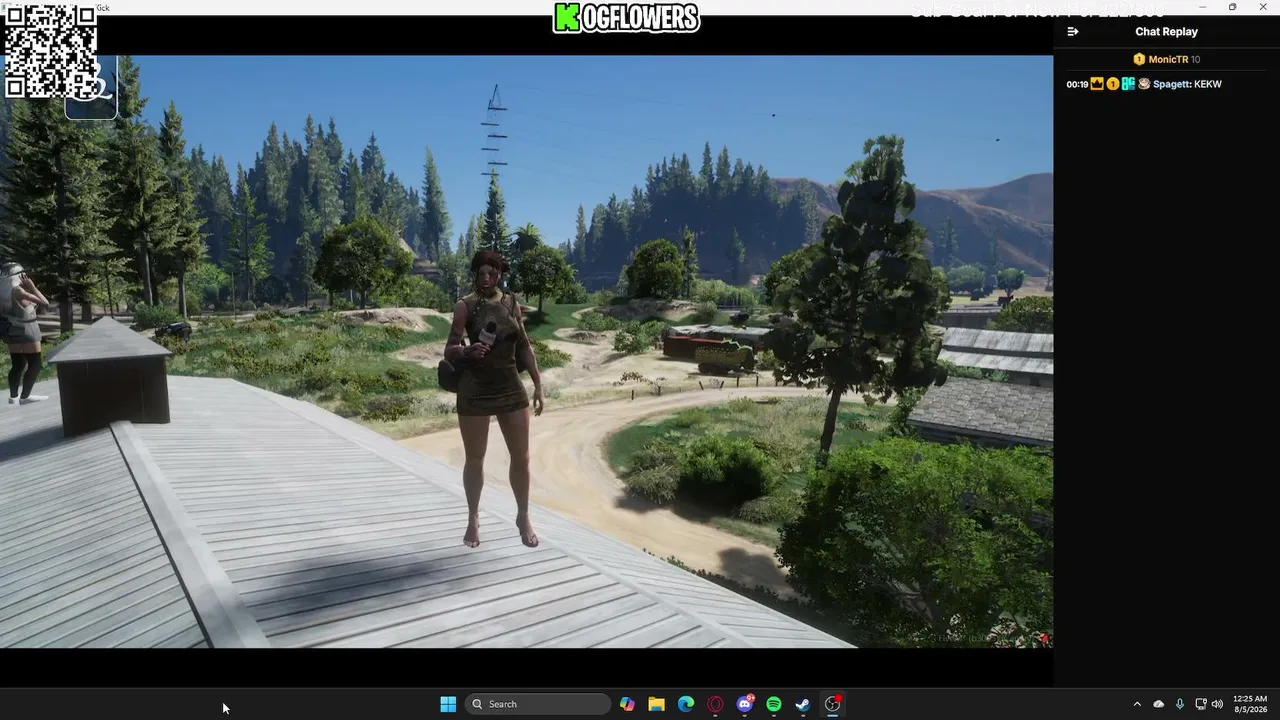Open the network status tray icon
Viewport: 1280px width, 720px height.
click(1201, 704)
